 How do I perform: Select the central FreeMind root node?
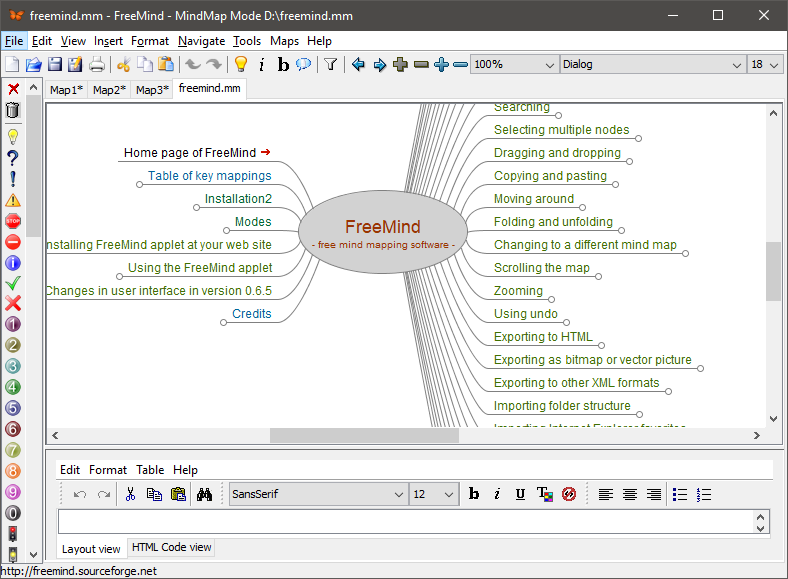[x=383, y=232]
